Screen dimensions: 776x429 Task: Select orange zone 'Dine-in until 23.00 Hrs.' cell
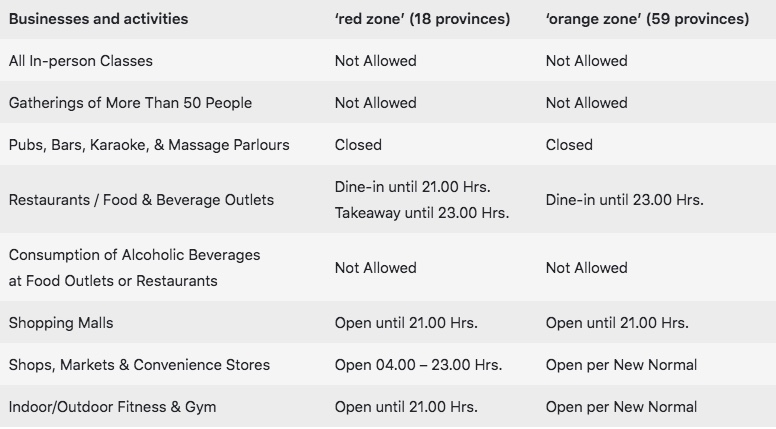coord(624,200)
